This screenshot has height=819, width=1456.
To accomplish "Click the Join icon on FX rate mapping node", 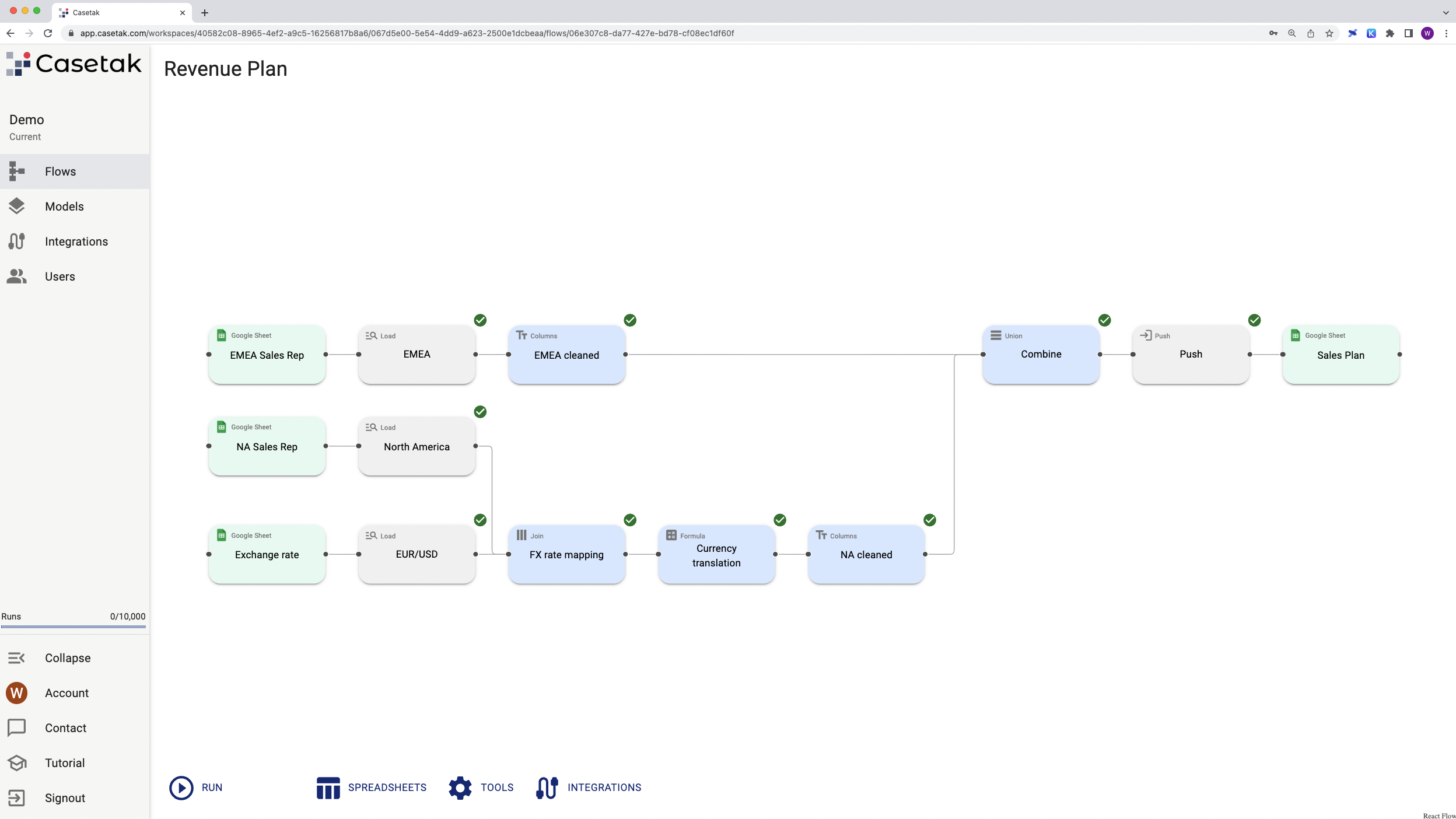I will coord(522,535).
